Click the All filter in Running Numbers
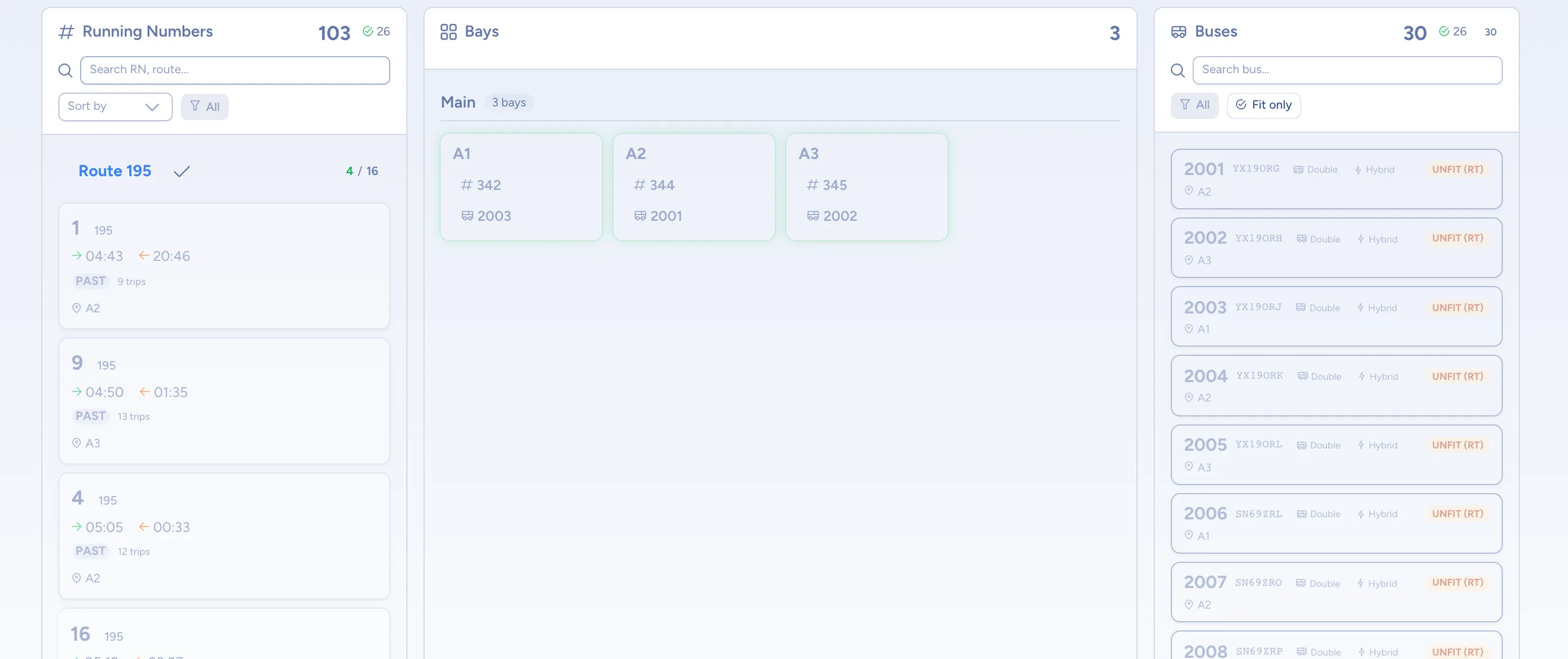 point(204,106)
